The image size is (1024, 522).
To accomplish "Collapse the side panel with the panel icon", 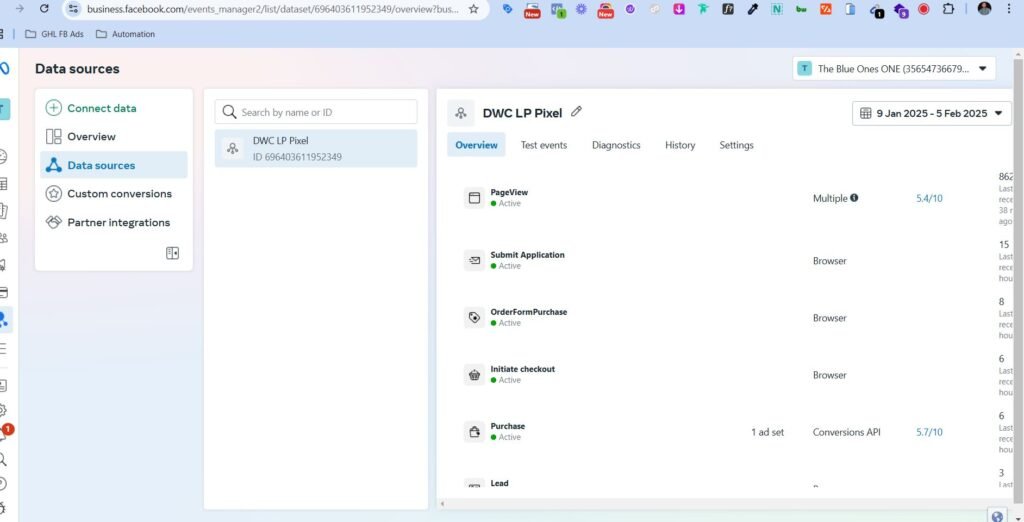I will [x=172, y=253].
